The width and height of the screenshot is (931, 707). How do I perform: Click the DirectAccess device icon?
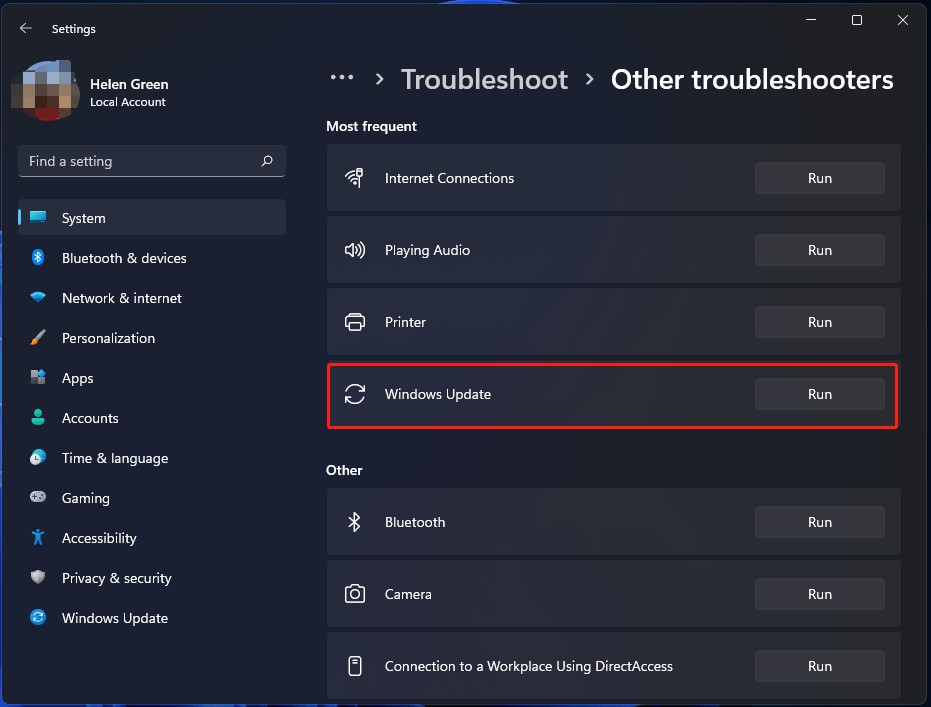[354, 666]
